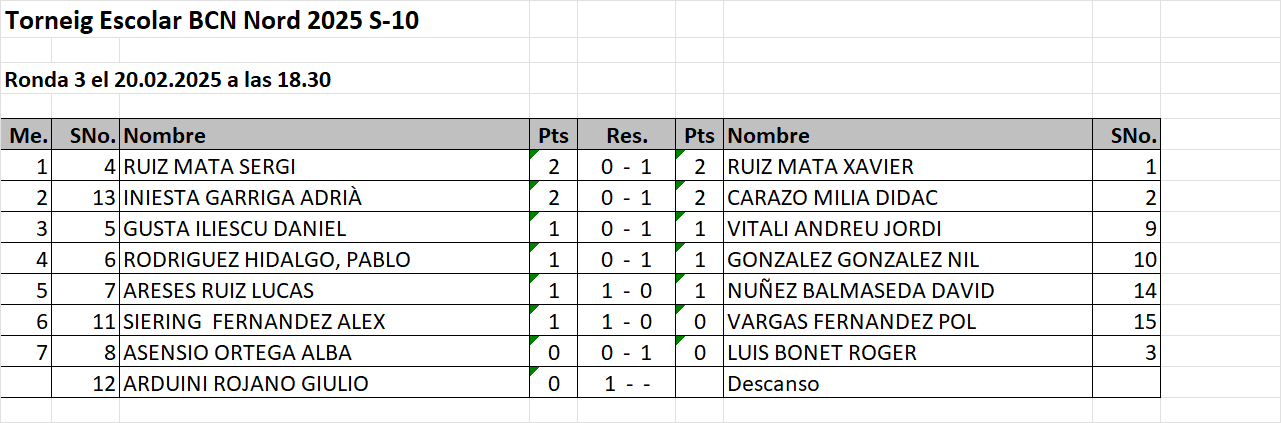Image resolution: width=1281 pixels, height=423 pixels.
Task: Click SIERING FERNANDEZ ALEX cell
Action: (324, 322)
